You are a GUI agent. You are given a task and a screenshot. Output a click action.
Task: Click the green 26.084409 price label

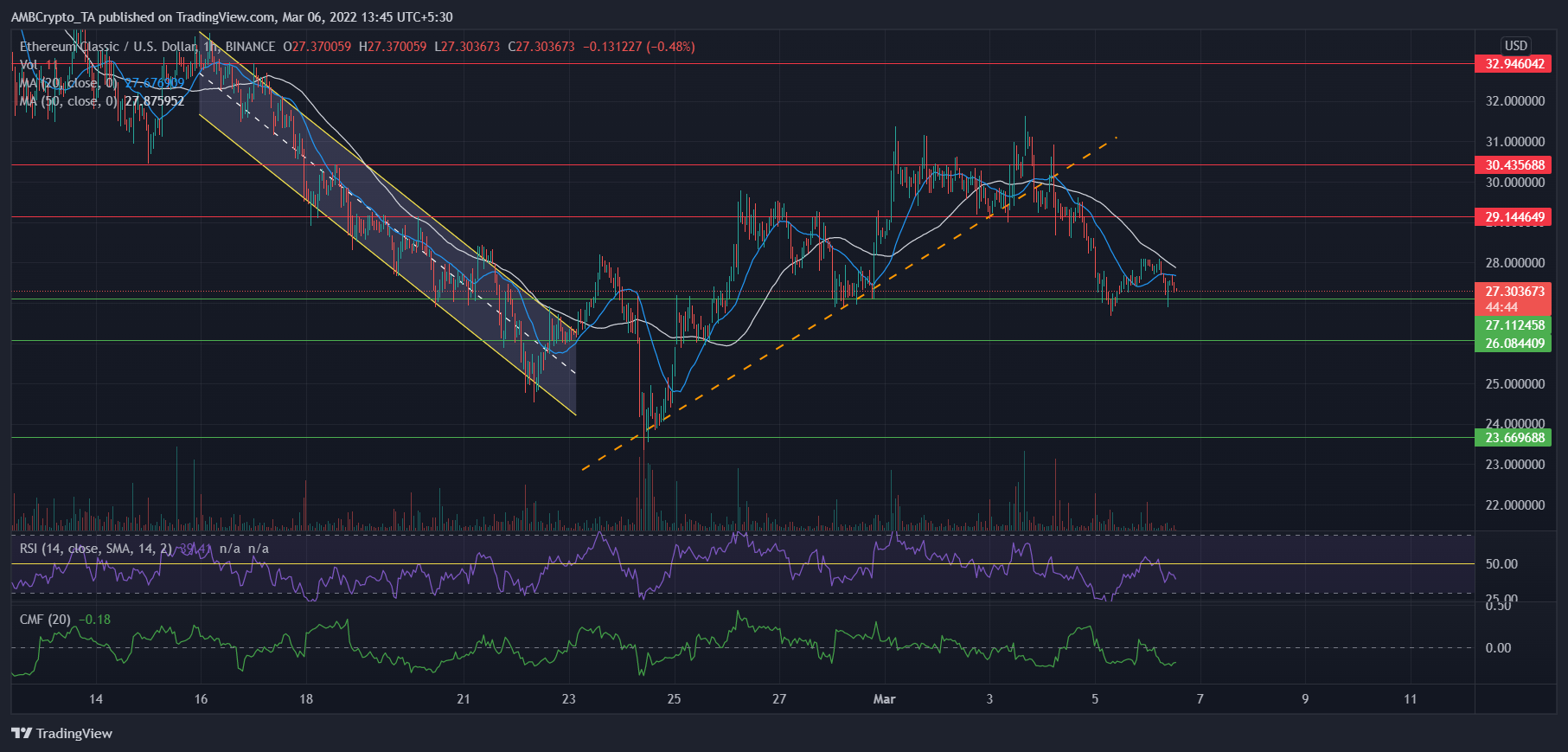(1514, 344)
